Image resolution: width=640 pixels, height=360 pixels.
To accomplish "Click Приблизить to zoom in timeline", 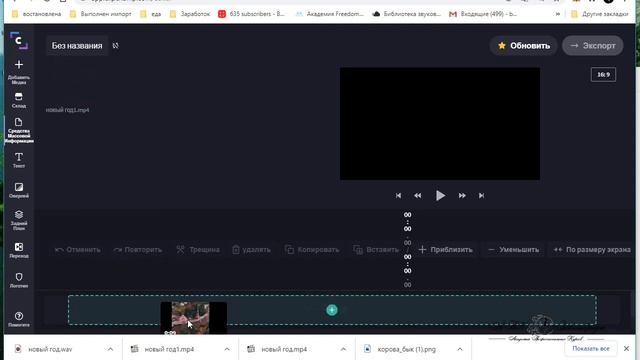I will [446, 250].
